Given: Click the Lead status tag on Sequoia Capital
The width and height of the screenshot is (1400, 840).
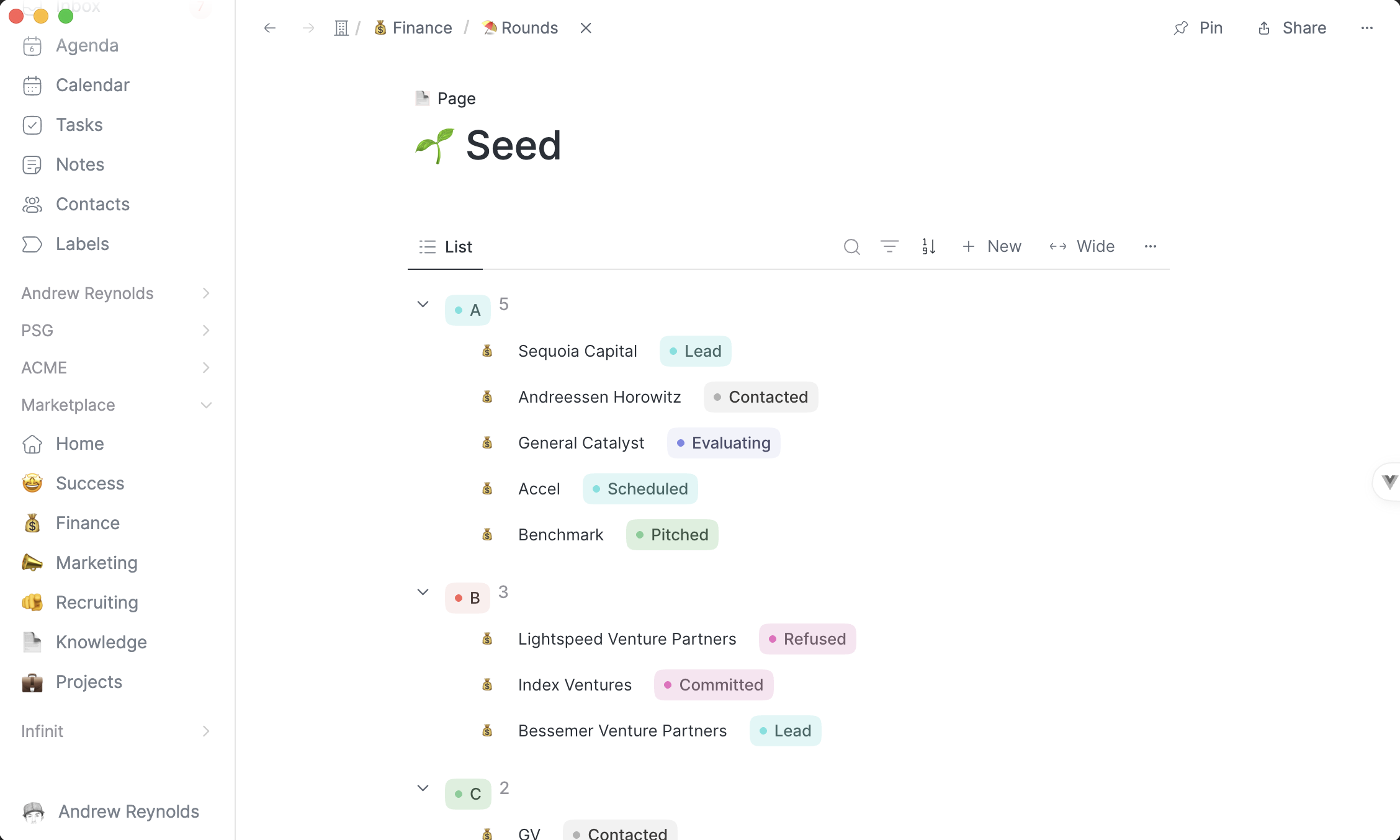Looking at the screenshot, I should (x=696, y=351).
